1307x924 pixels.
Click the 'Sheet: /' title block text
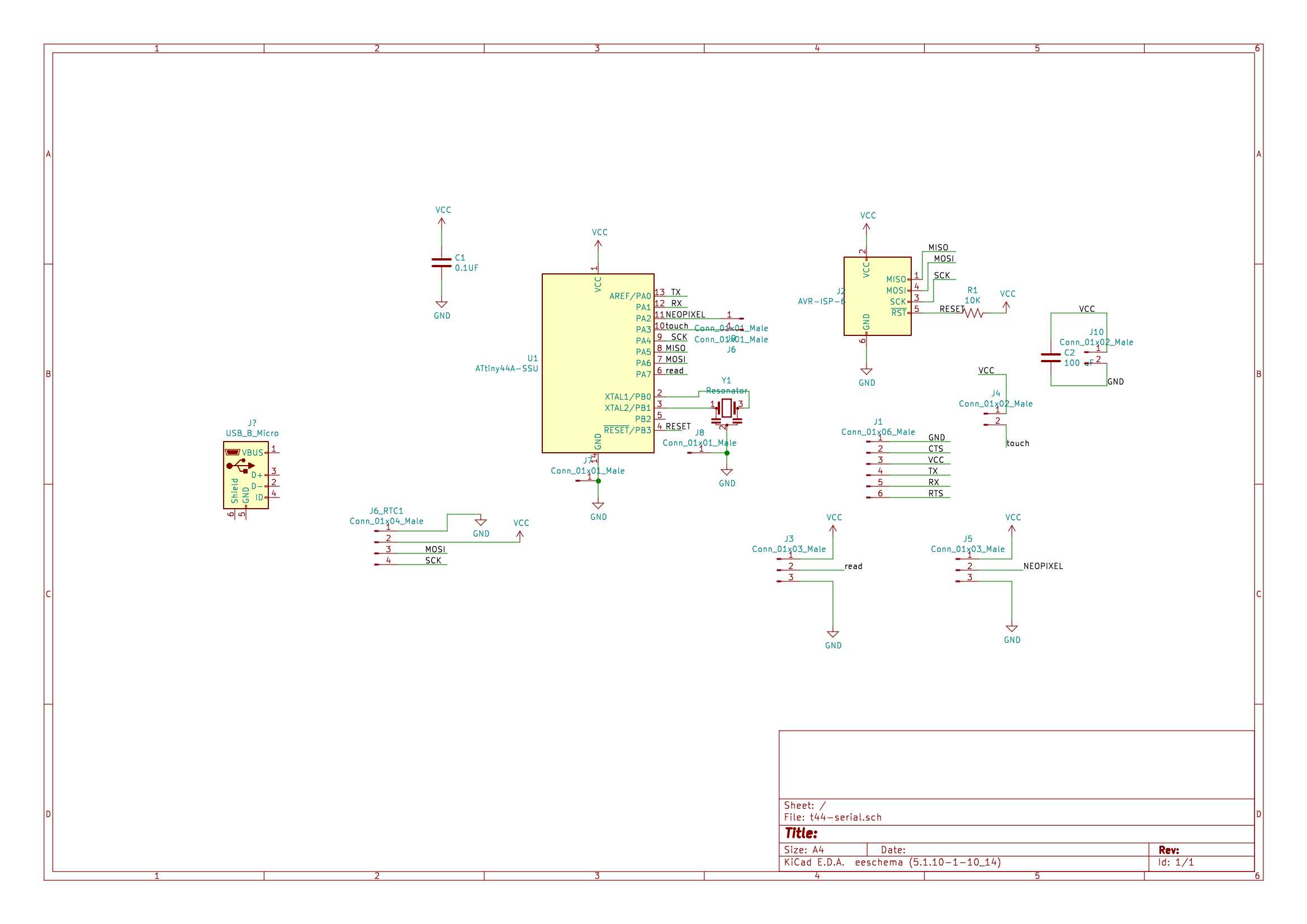[x=805, y=805]
